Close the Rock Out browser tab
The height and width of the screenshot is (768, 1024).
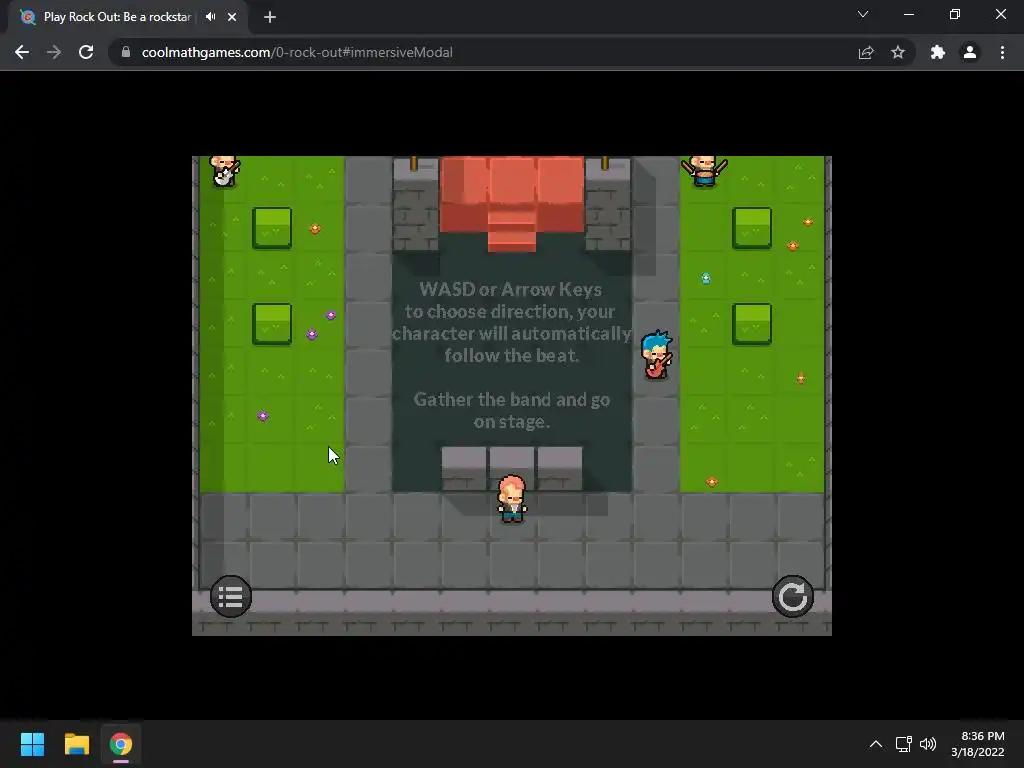click(232, 17)
